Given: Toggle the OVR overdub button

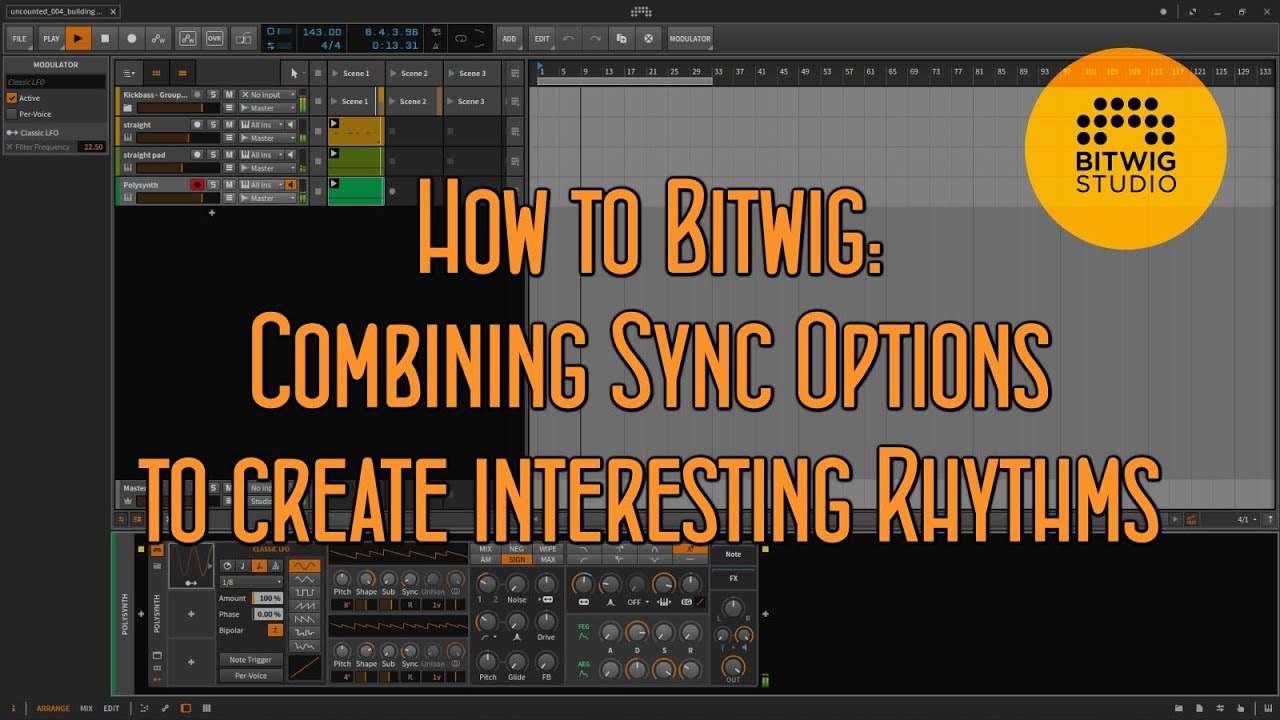Looking at the screenshot, I should click(x=214, y=38).
